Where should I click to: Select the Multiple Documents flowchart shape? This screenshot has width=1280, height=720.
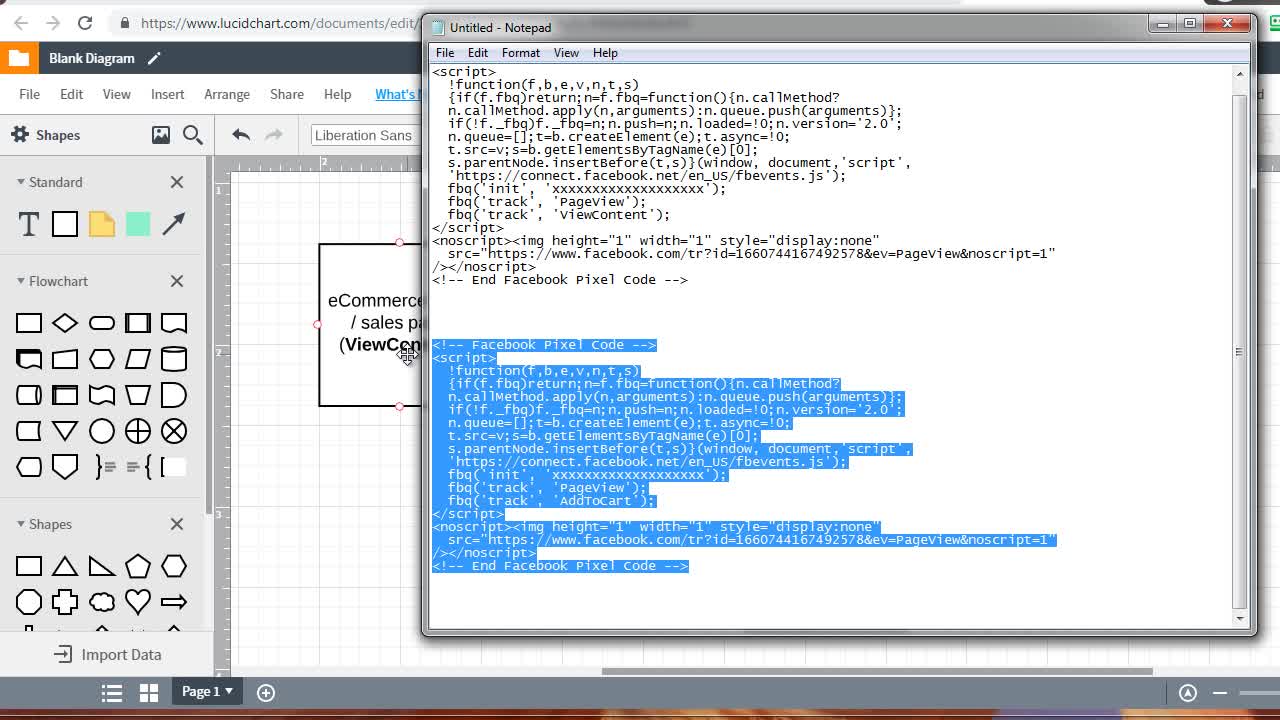(29, 359)
